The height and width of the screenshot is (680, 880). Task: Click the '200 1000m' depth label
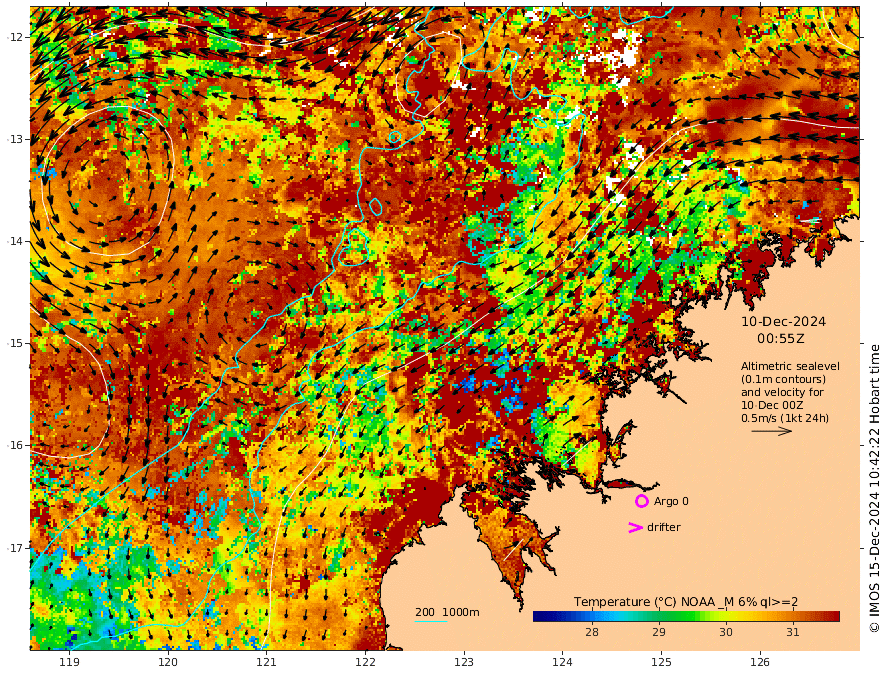point(447,612)
